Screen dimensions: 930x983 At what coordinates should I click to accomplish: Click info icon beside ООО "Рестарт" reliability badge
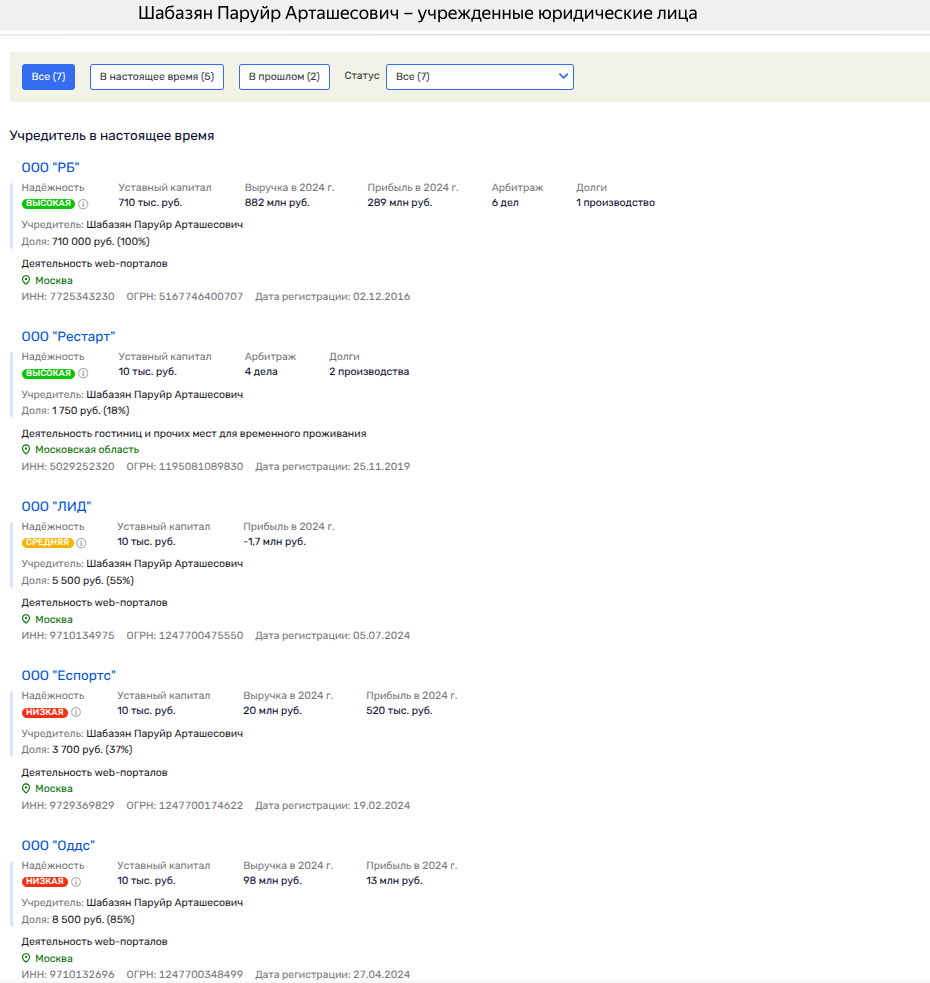pos(83,373)
